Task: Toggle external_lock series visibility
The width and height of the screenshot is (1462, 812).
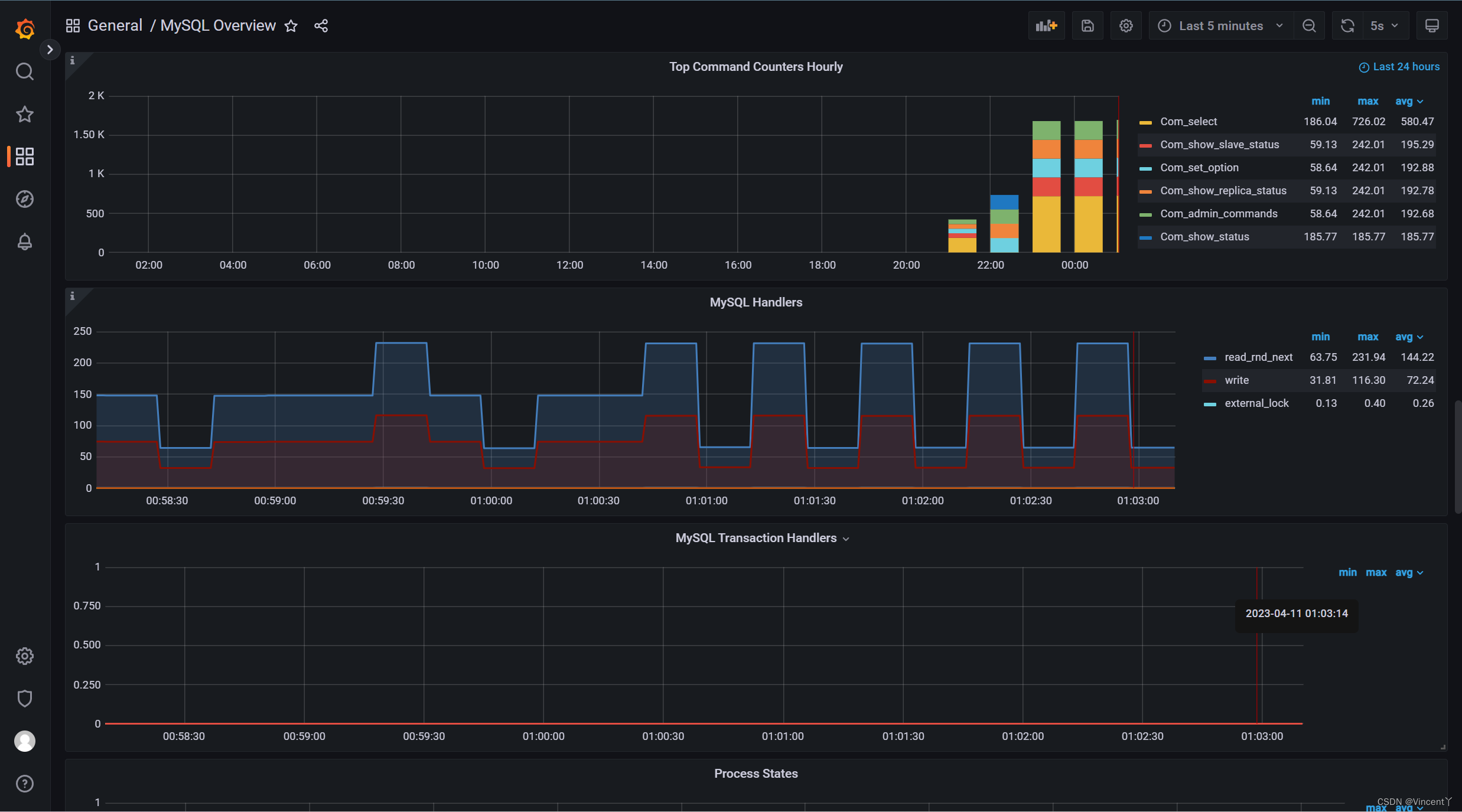Action: 1256,403
